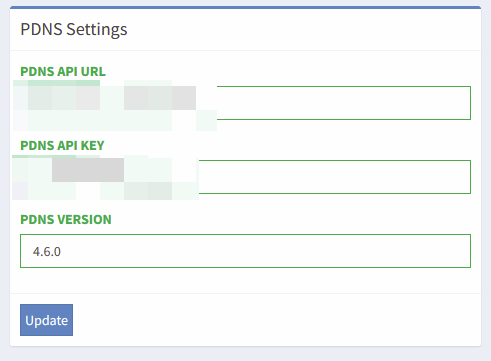Focus the PDNS API KEY input field
Viewport: 491px width, 361px height.
[x=245, y=177]
